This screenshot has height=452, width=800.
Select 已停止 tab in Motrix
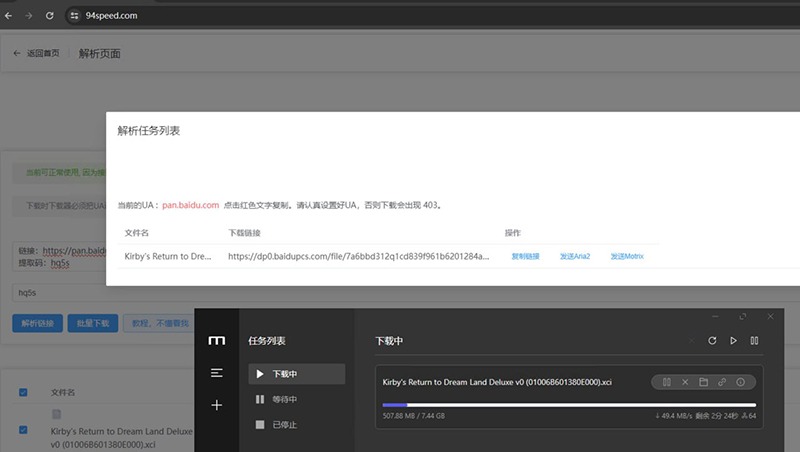click(296, 424)
